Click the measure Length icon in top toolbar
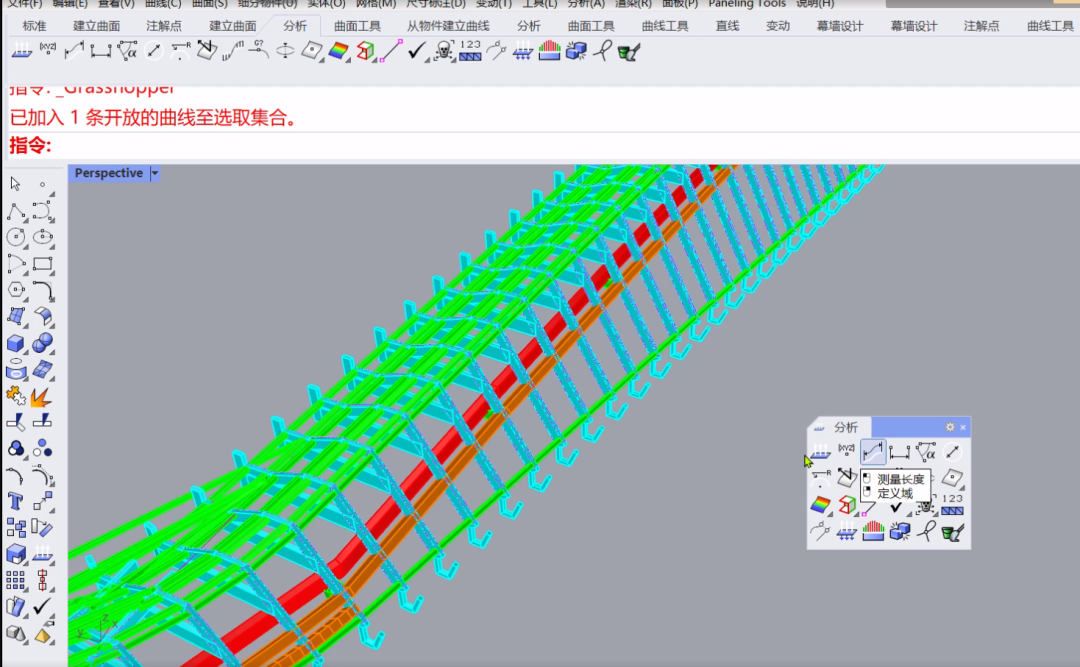Image resolution: width=1080 pixels, height=667 pixels. [74, 51]
